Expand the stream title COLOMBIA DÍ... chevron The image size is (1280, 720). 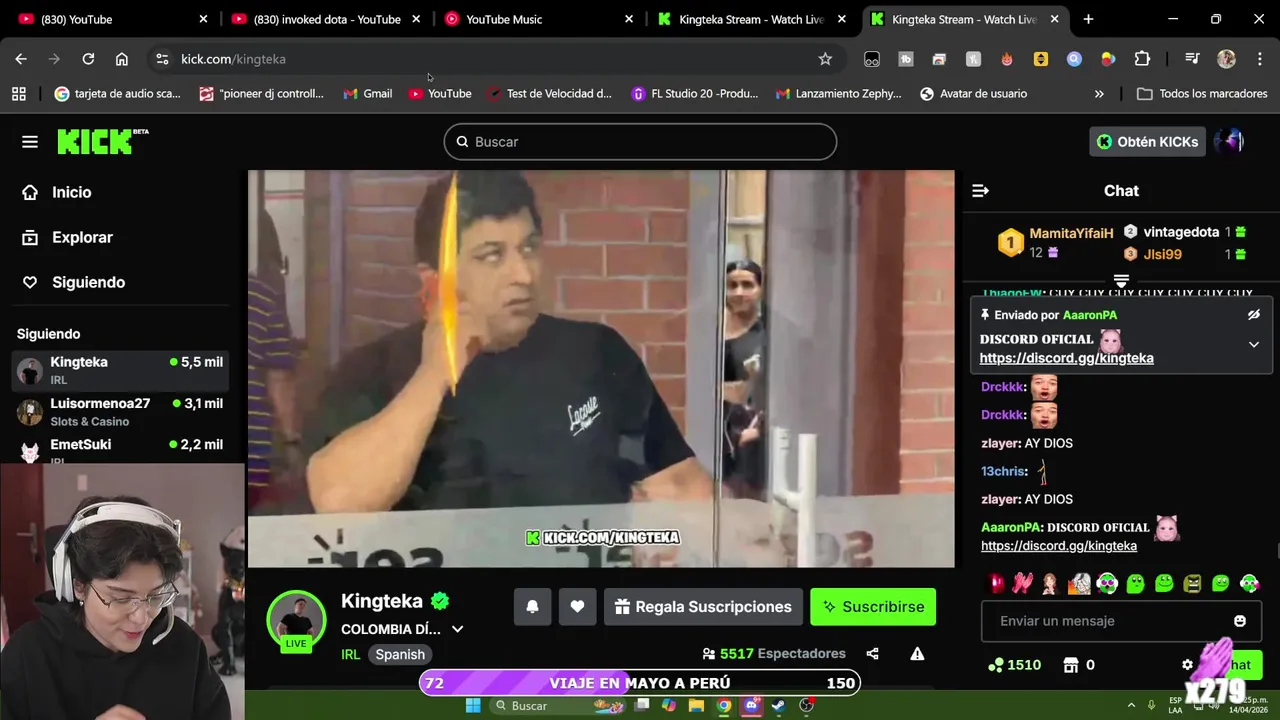pyautogui.click(x=457, y=629)
